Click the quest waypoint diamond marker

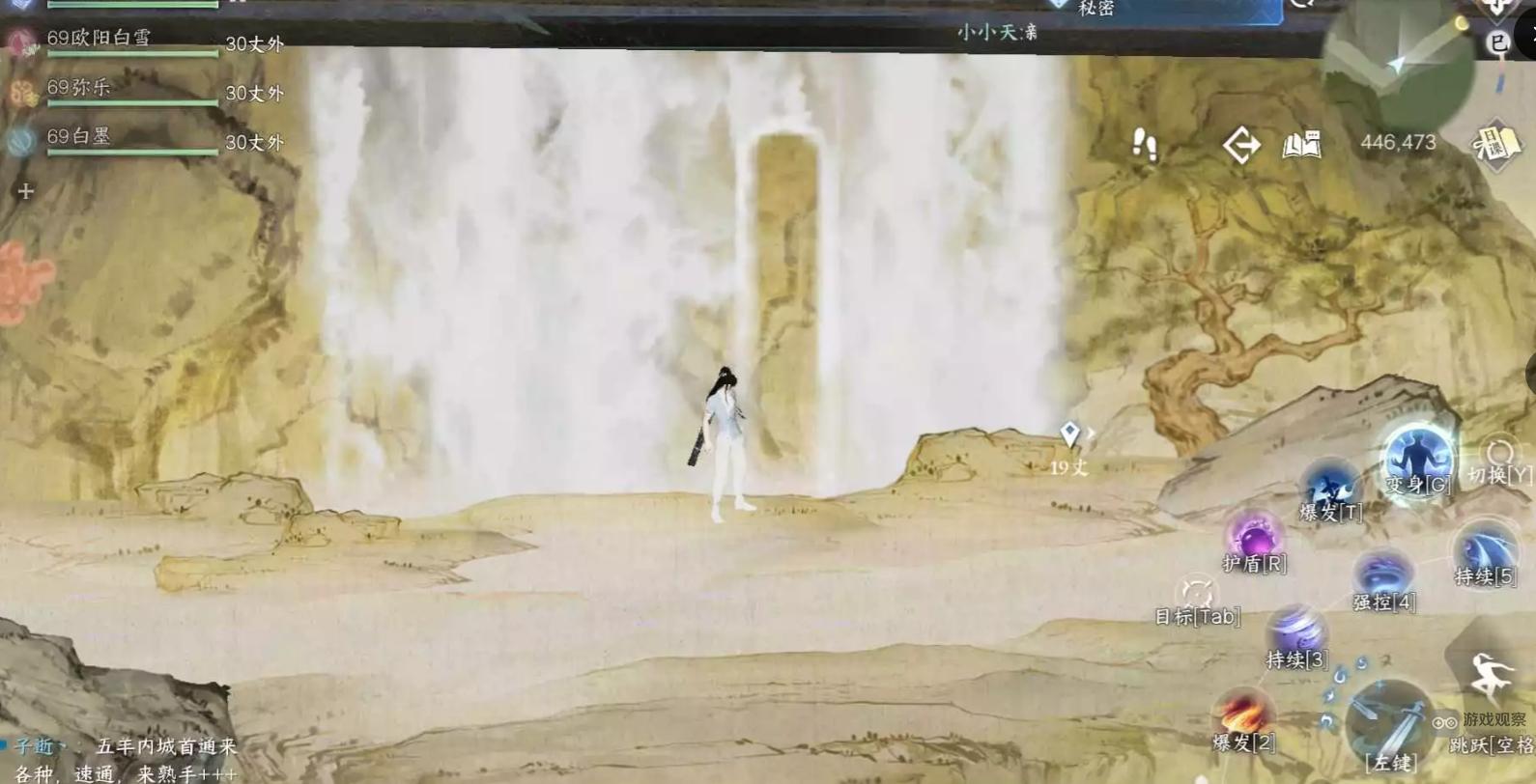(1069, 434)
